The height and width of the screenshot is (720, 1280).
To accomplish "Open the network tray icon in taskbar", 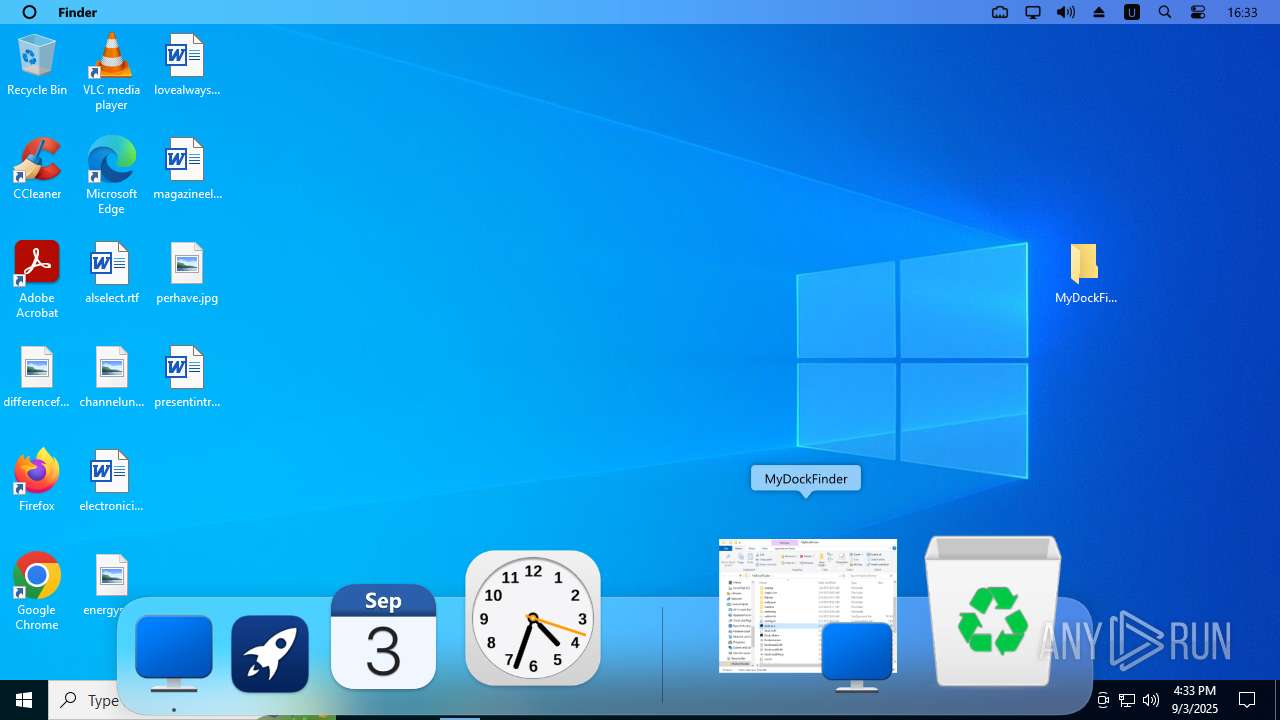I will (x=1127, y=700).
